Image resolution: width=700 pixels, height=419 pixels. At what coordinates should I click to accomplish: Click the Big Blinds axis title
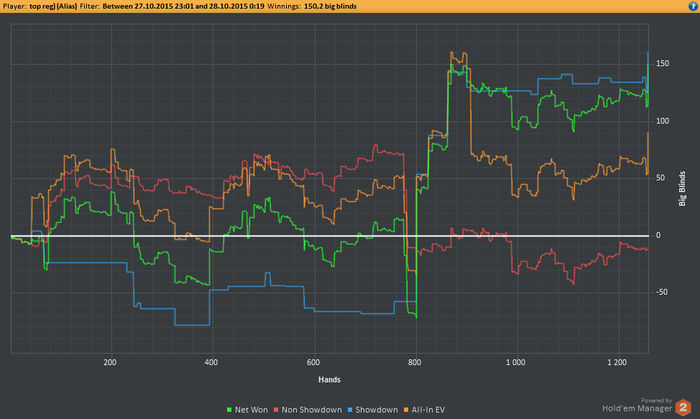[x=682, y=188]
